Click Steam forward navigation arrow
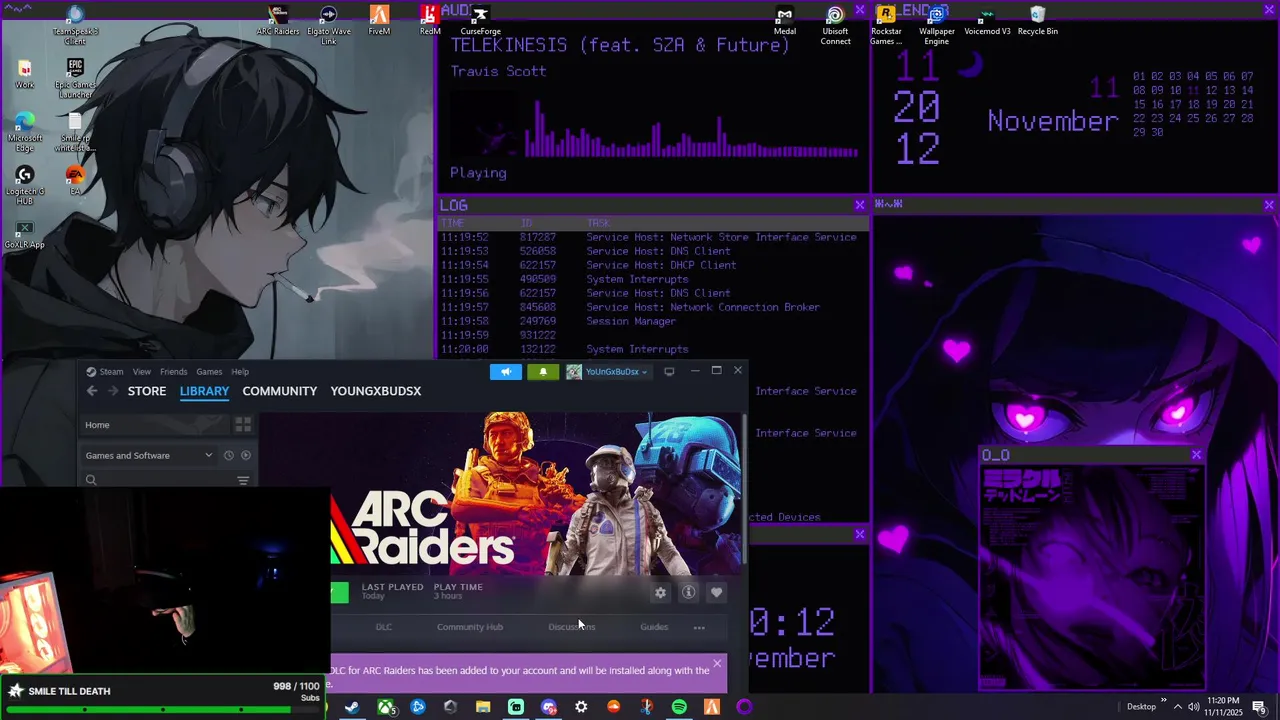Screen dimensions: 1280x720 tap(113, 391)
